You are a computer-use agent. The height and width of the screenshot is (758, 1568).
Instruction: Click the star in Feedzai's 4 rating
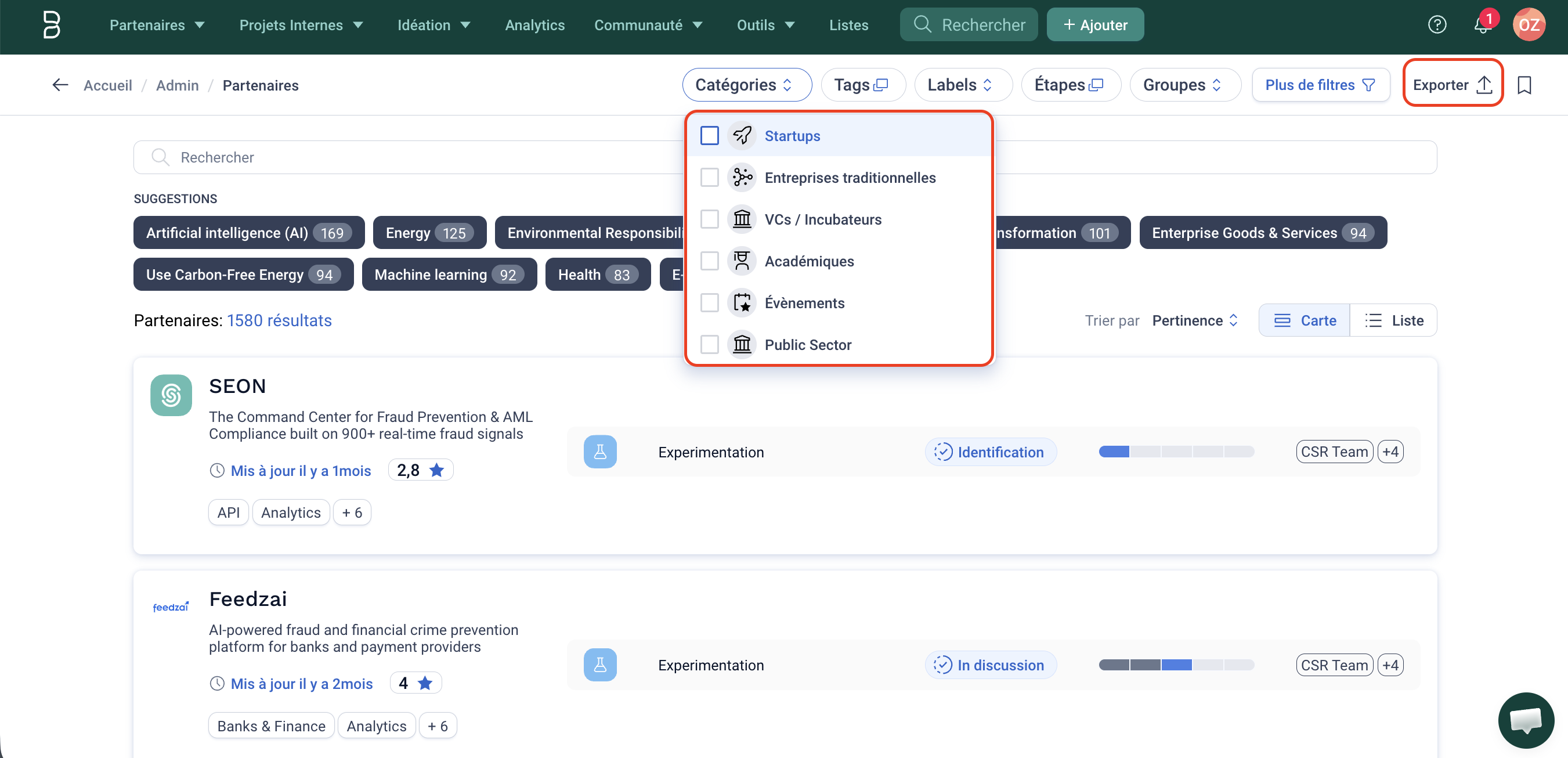coord(425,683)
